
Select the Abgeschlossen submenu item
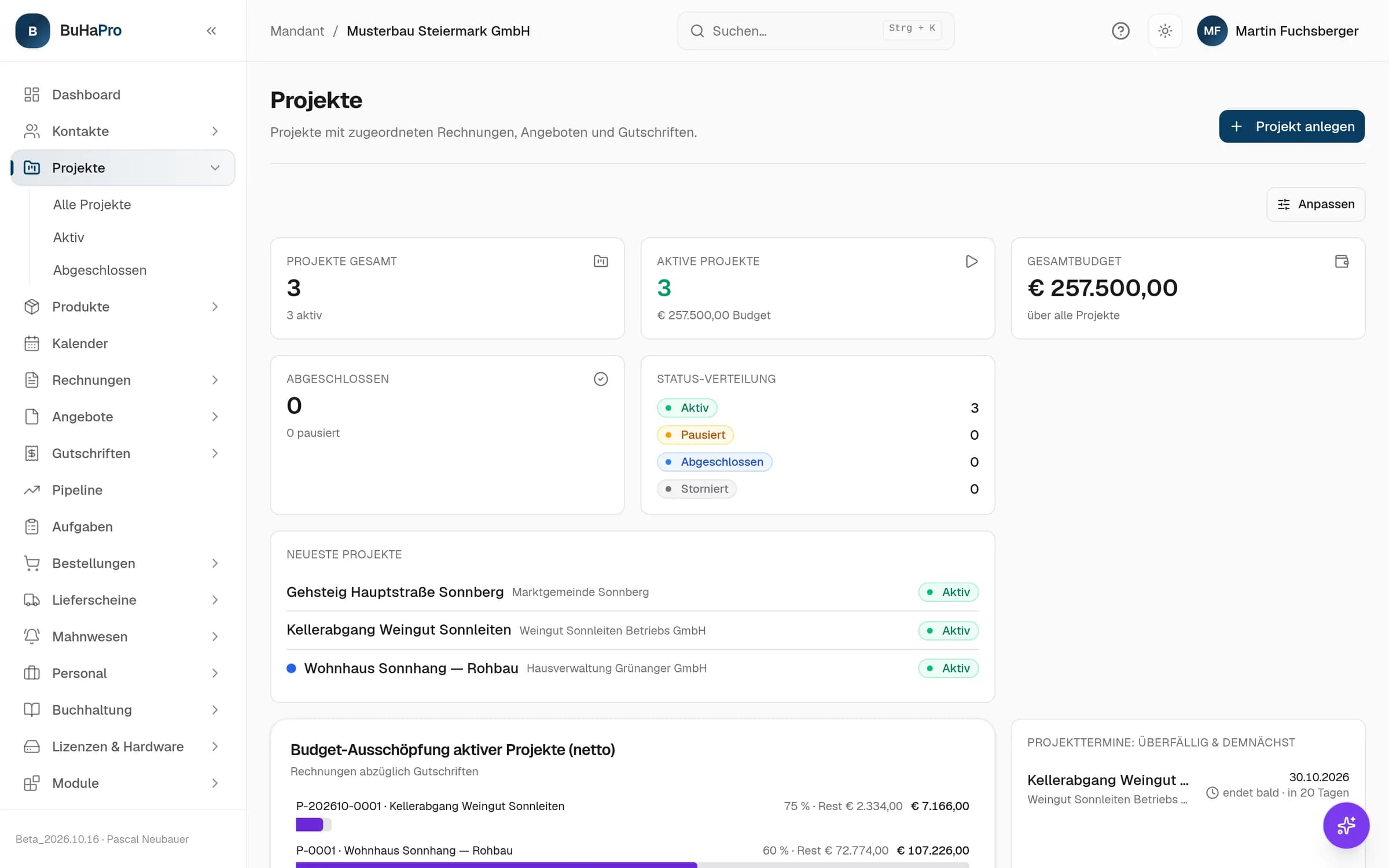[100, 270]
